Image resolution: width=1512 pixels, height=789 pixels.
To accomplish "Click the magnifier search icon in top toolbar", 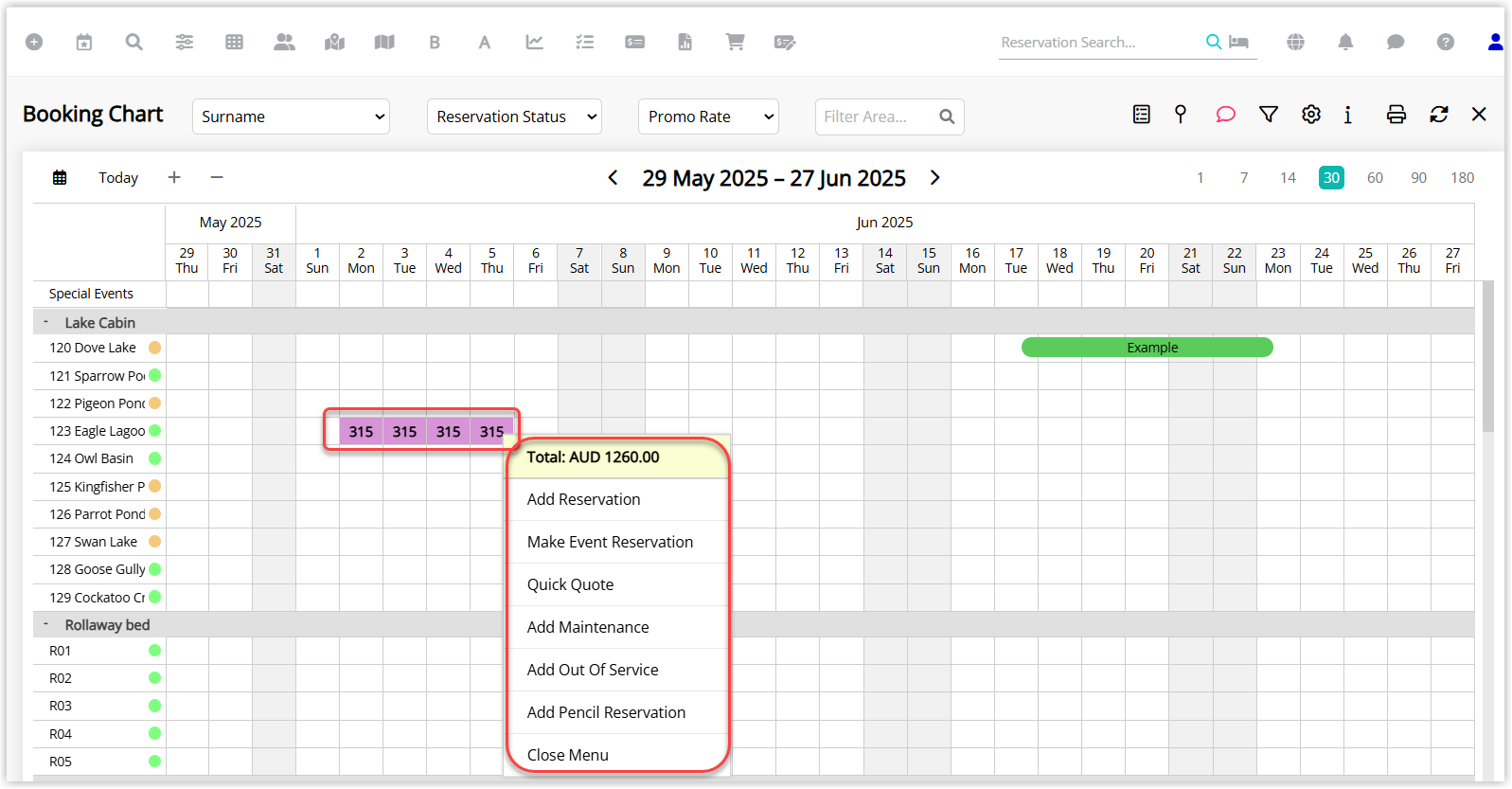I will click(134, 42).
